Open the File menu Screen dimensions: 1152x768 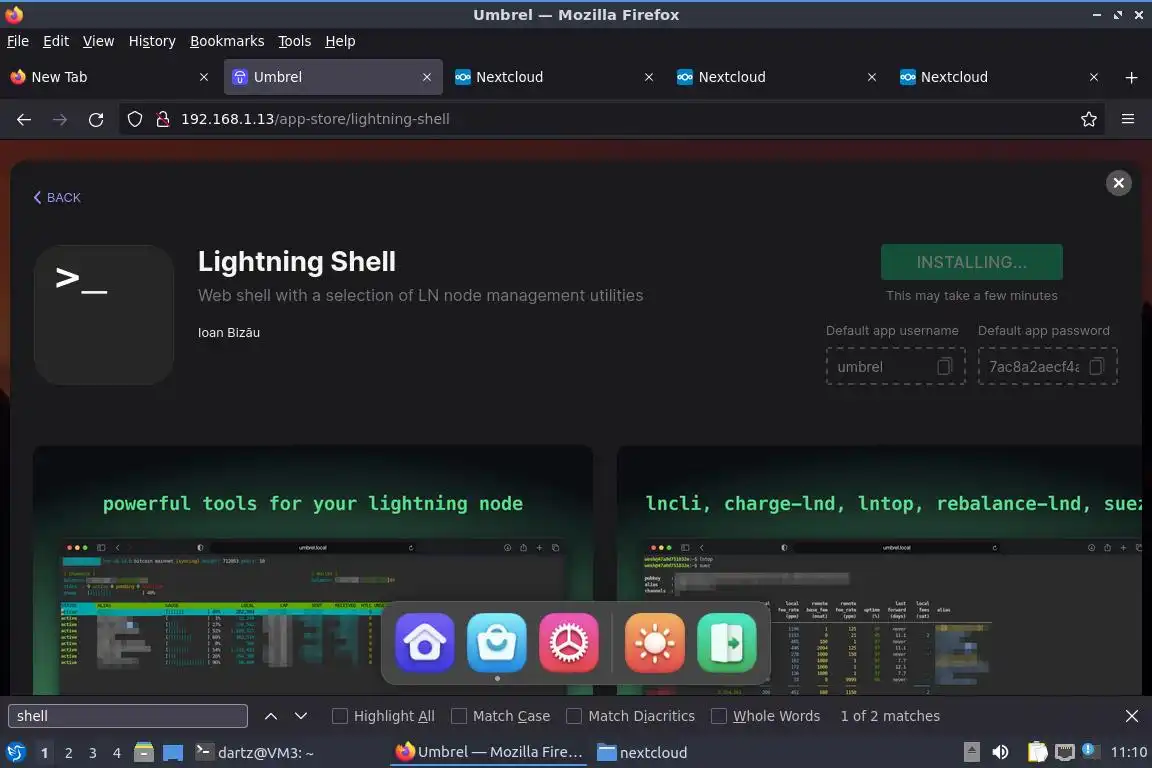click(x=18, y=41)
